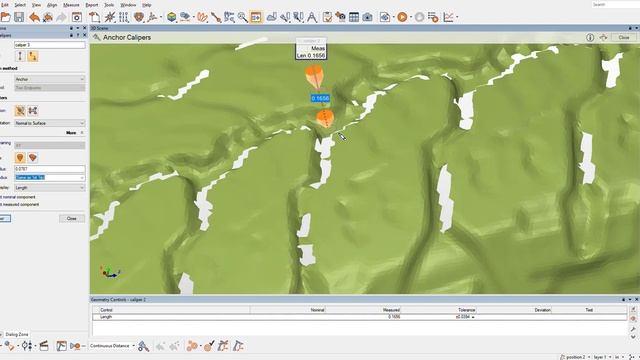Viewport: 640px width, 360px height.
Task: Open the highlighted tolerance combo box
Action: (49, 178)
